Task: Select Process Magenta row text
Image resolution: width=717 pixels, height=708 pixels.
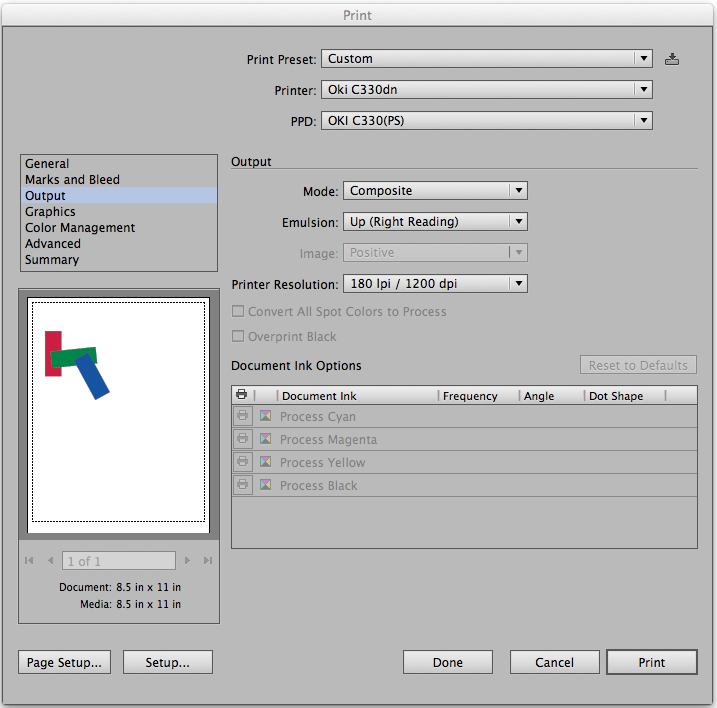Action: click(328, 440)
